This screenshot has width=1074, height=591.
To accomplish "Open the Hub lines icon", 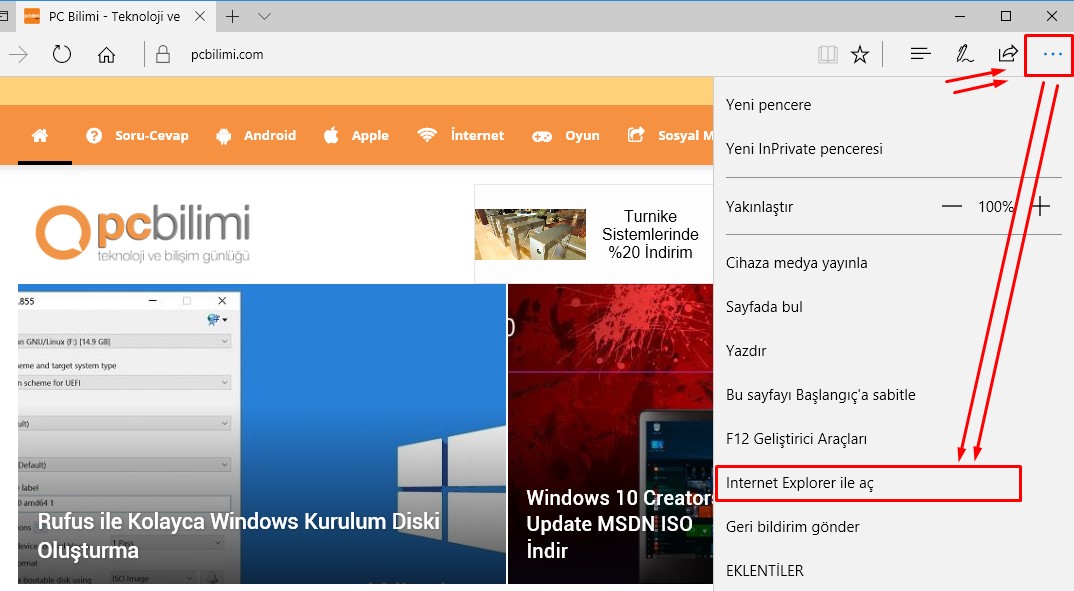I will click(x=921, y=54).
